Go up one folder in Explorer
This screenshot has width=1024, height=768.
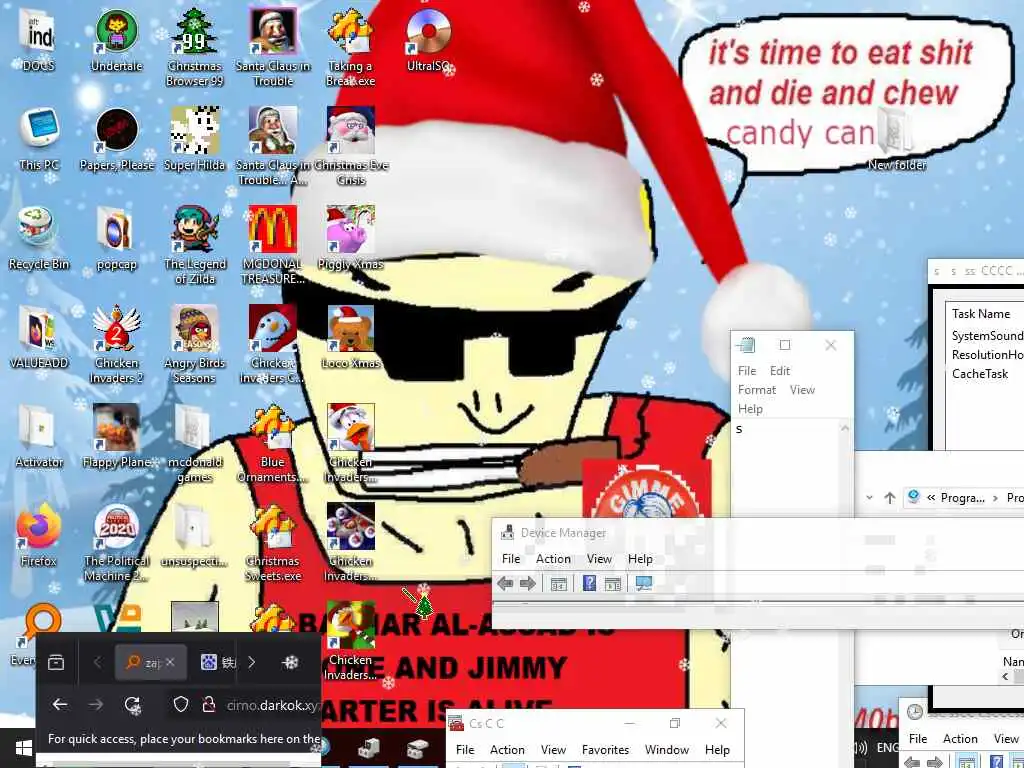coord(889,498)
